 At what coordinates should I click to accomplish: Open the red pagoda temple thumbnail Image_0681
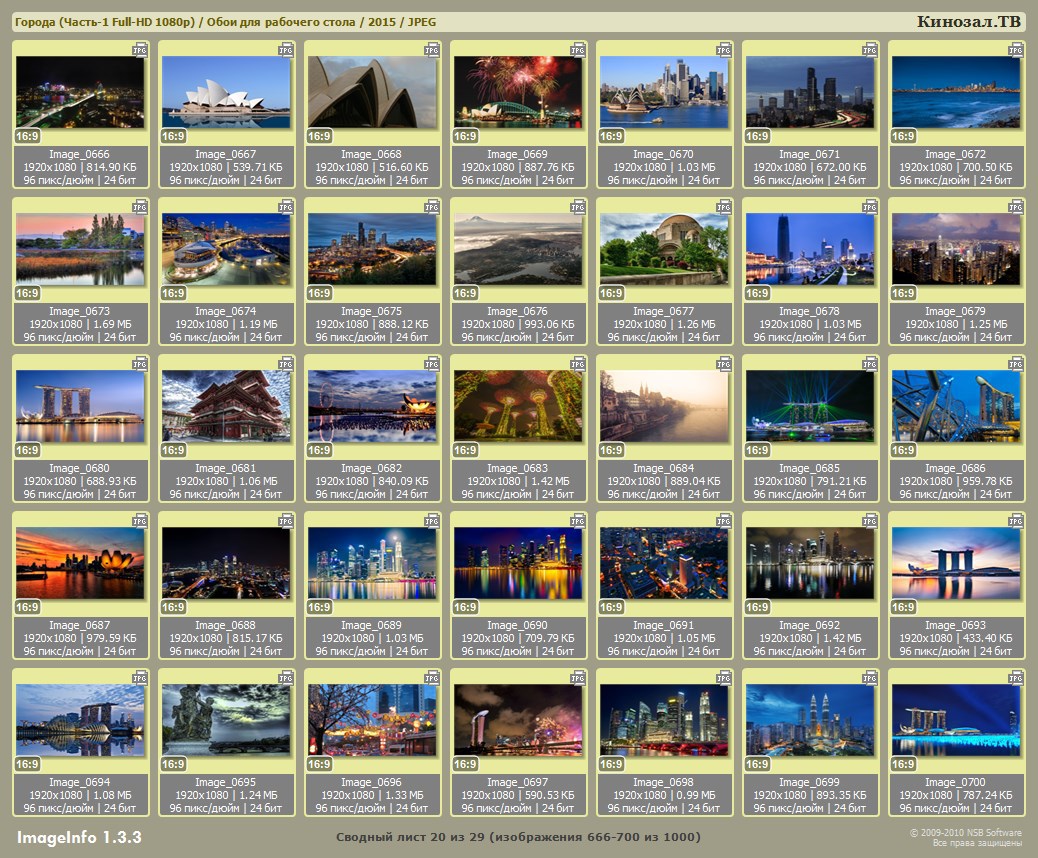[x=226, y=406]
